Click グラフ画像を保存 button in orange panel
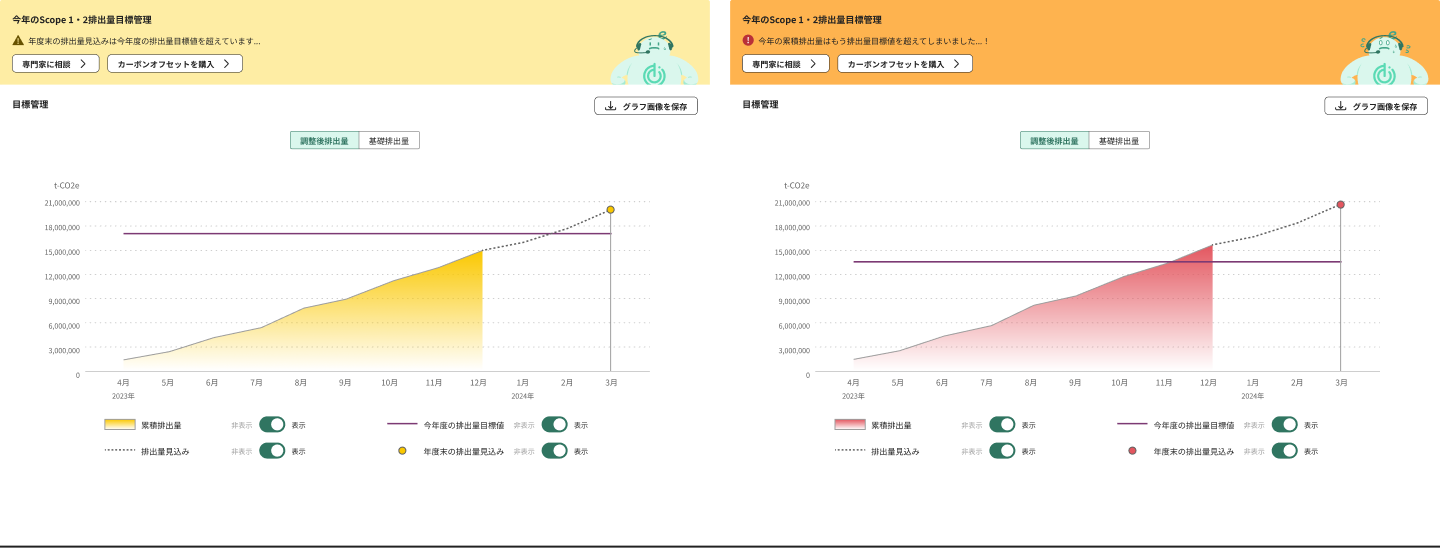 tap(1376, 106)
